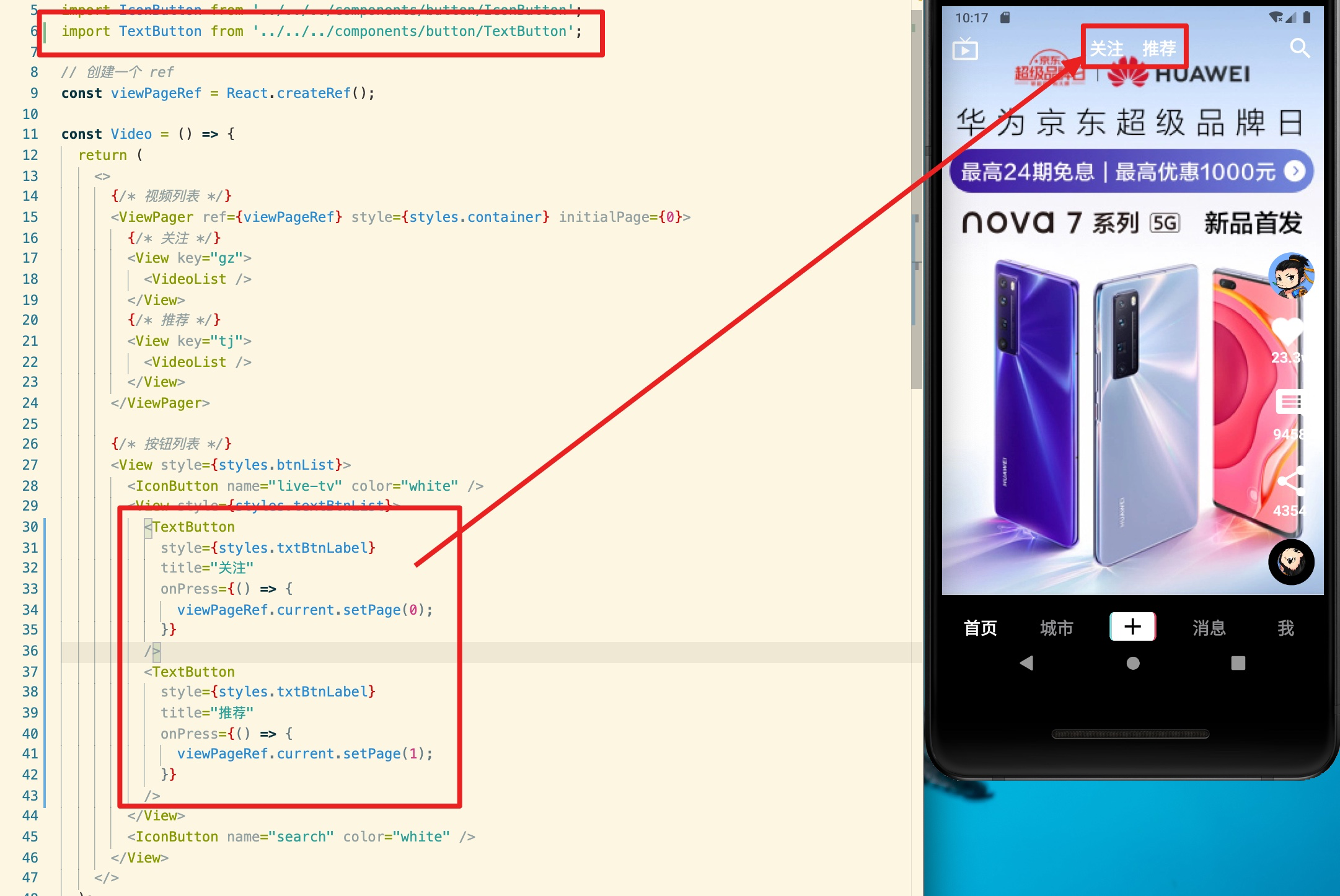The image size is (1340, 896).
Task: Tap the 最高24期免息 promotion banner
Action: 1131,172
